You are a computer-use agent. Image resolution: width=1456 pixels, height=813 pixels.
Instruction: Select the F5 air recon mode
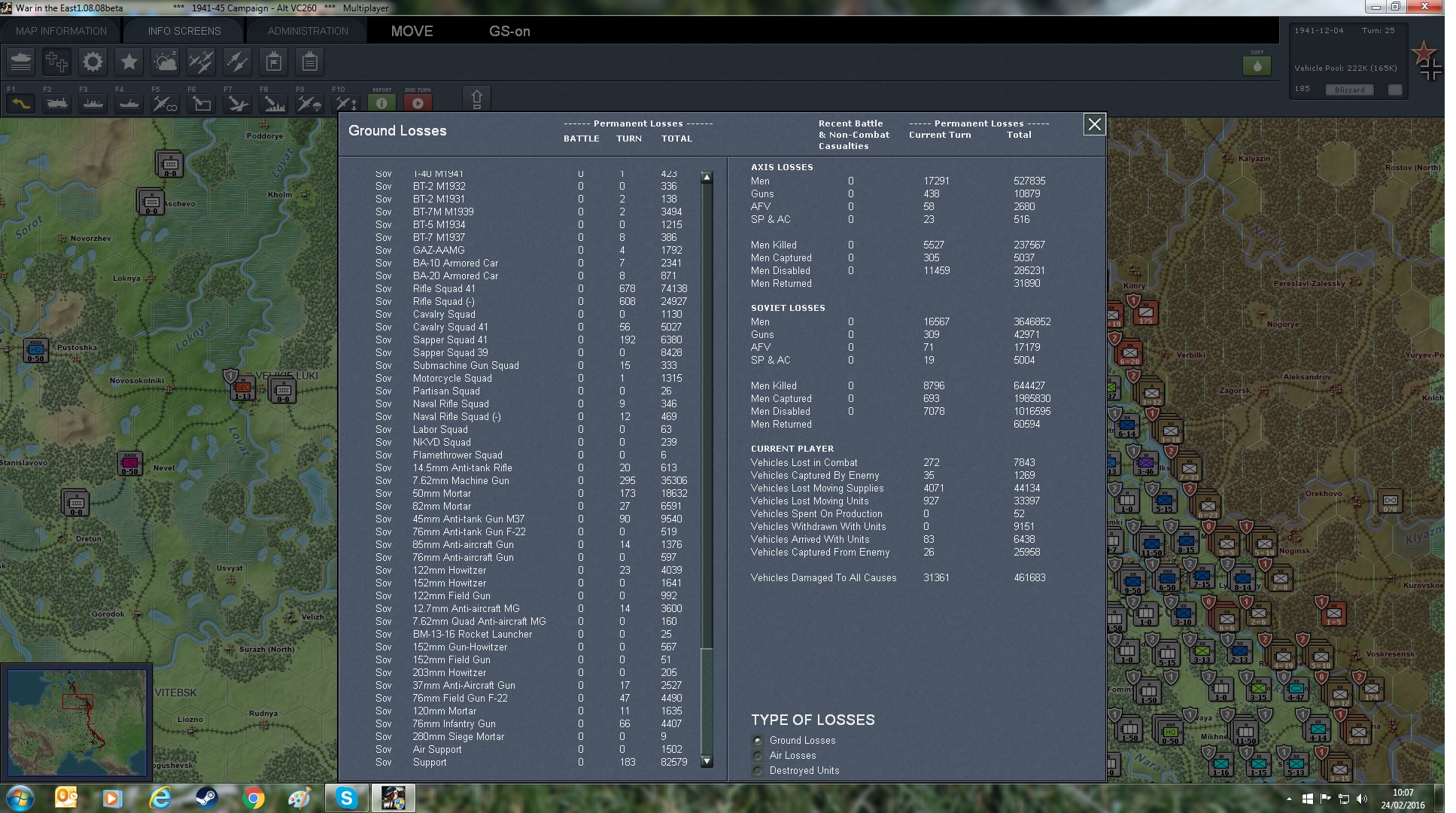(x=166, y=103)
